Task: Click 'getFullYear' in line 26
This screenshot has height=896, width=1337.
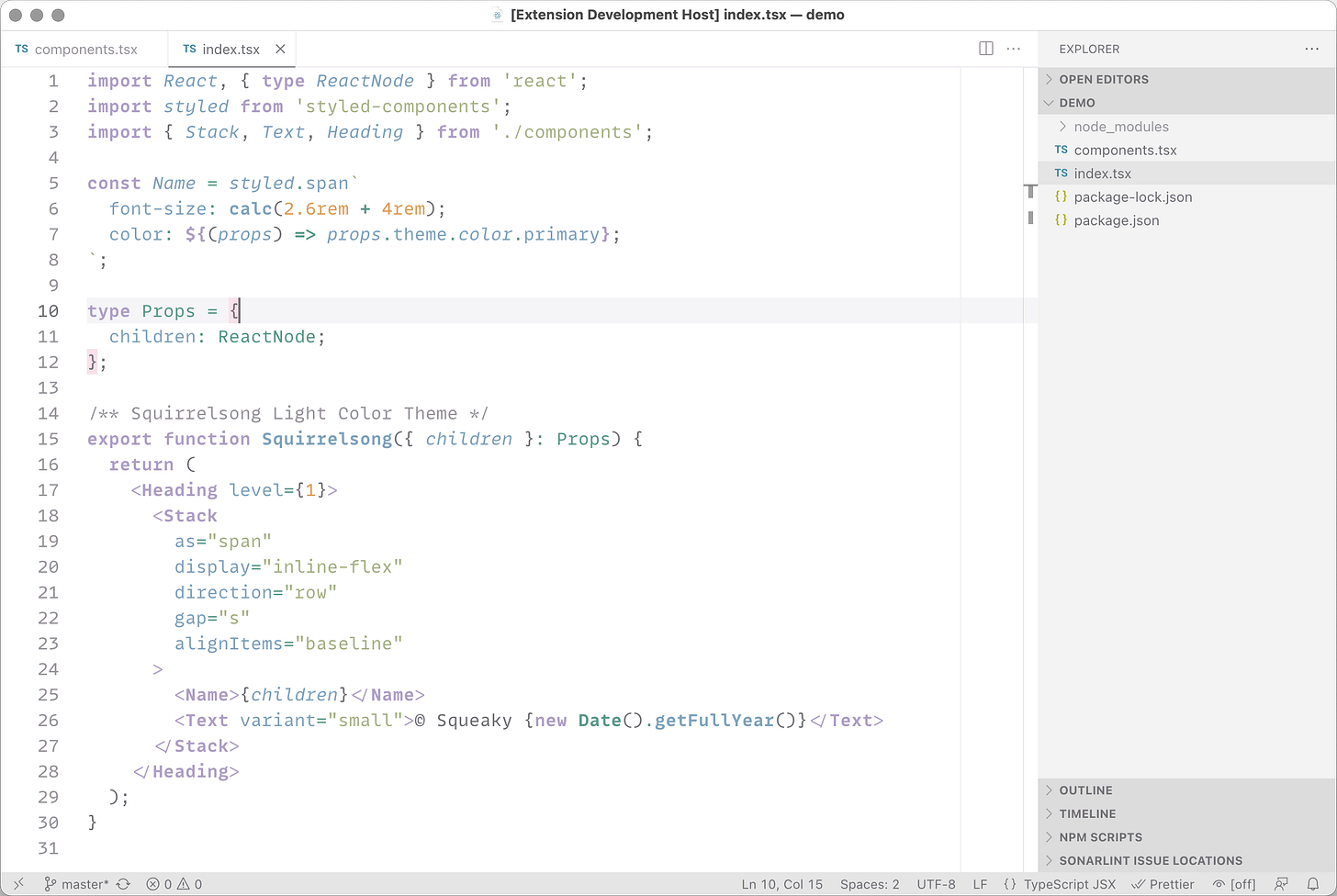Action: click(714, 721)
